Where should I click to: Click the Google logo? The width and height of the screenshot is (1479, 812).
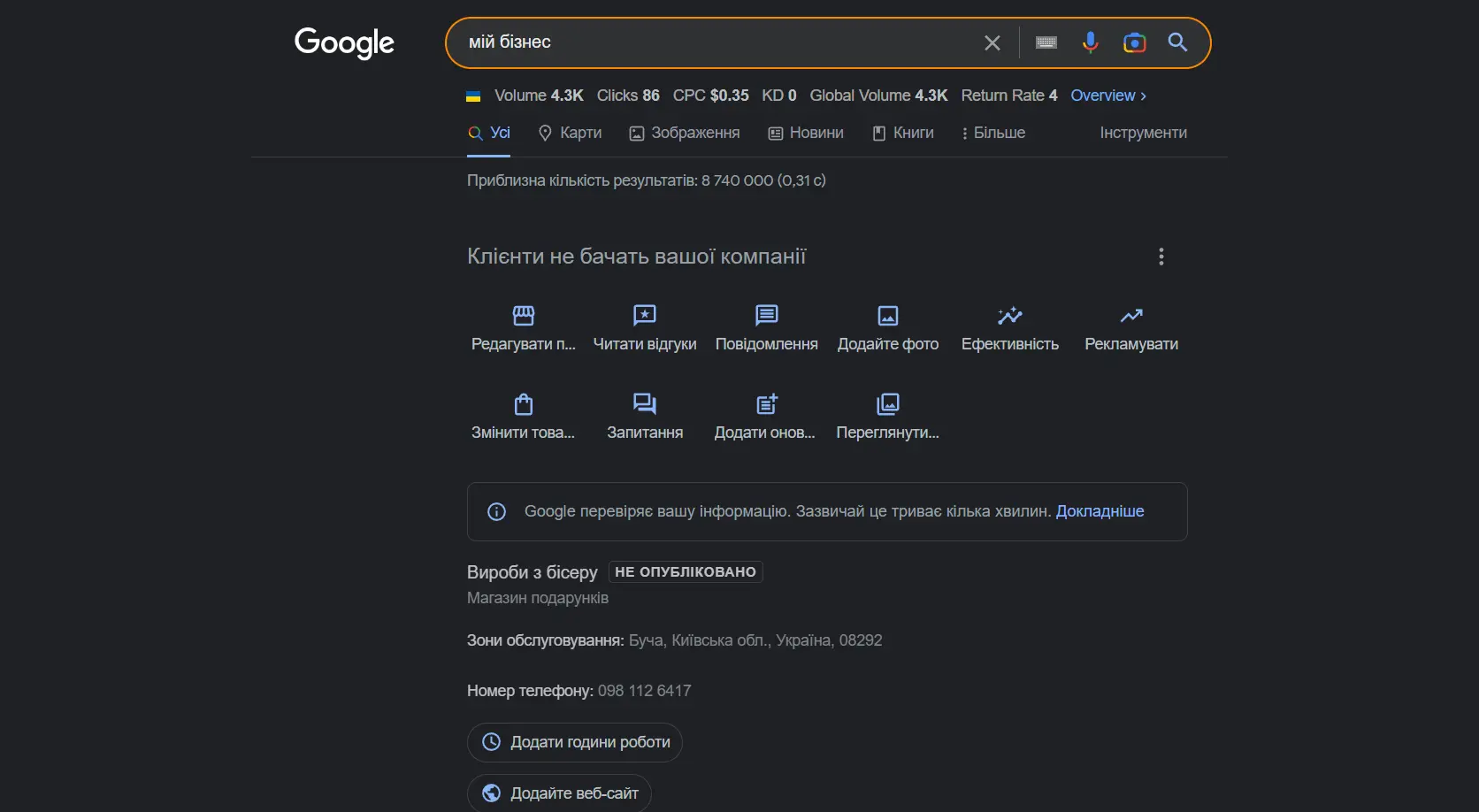[x=344, y=42]
